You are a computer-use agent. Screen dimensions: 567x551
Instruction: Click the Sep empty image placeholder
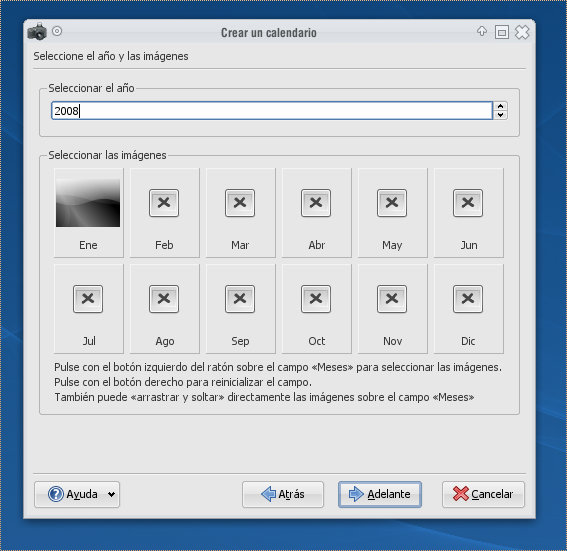point(240,299)
